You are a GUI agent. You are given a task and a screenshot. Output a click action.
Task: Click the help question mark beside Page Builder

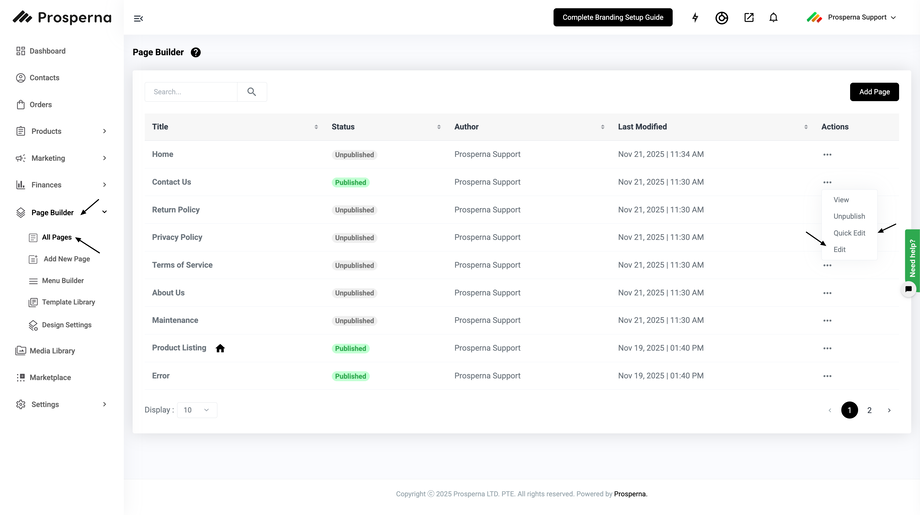pos(196,52)
